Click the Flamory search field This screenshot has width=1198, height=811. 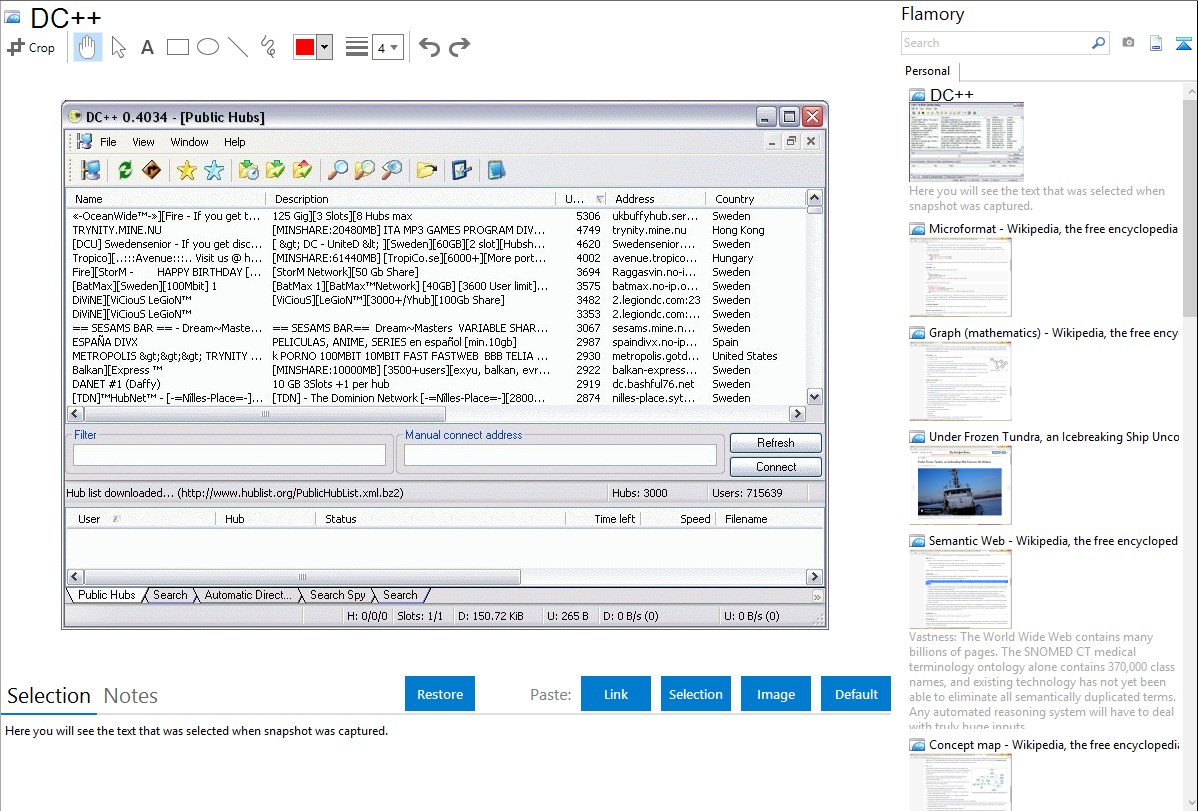[x=995, y=43]
